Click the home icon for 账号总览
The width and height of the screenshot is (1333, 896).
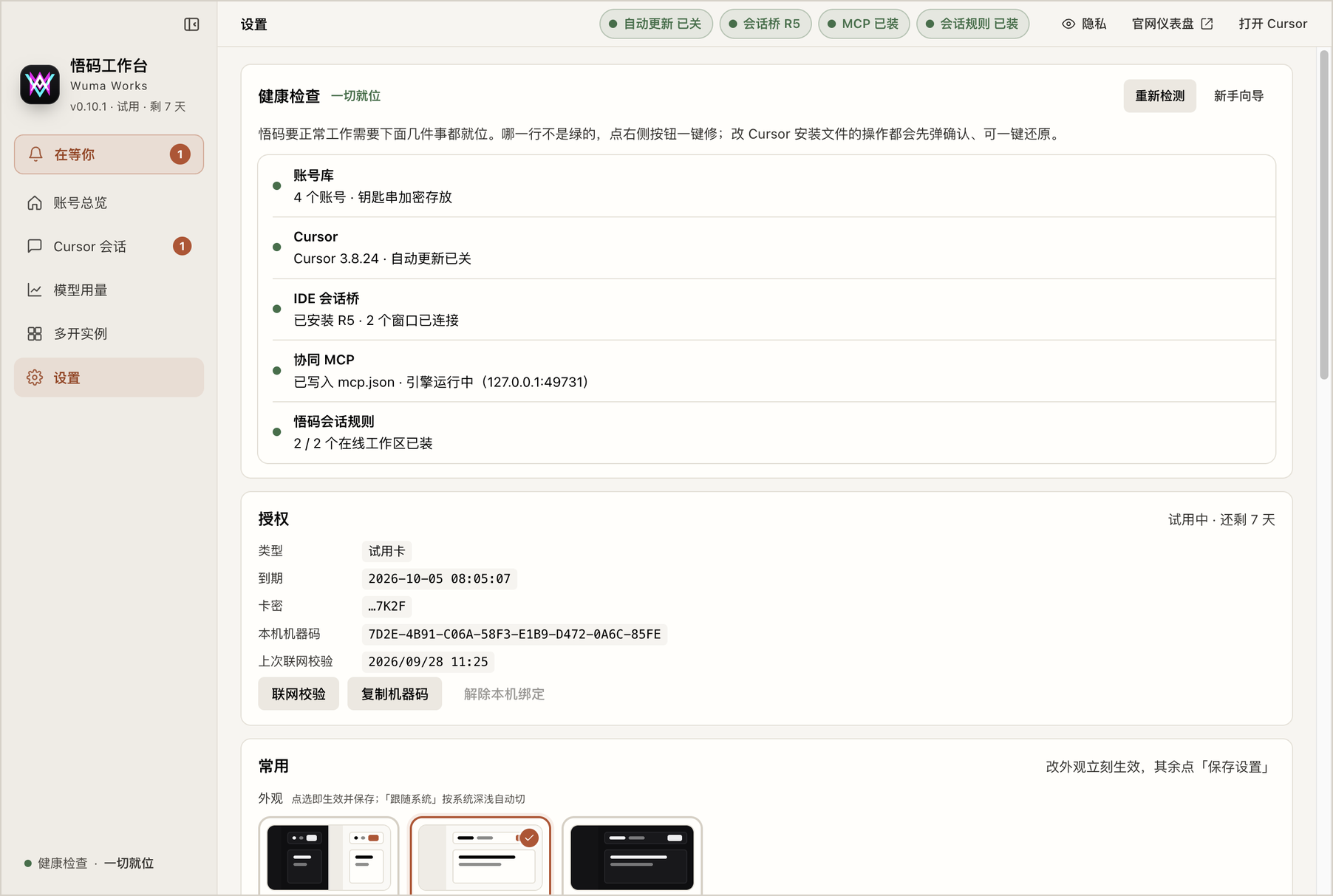tap(35, 202)
